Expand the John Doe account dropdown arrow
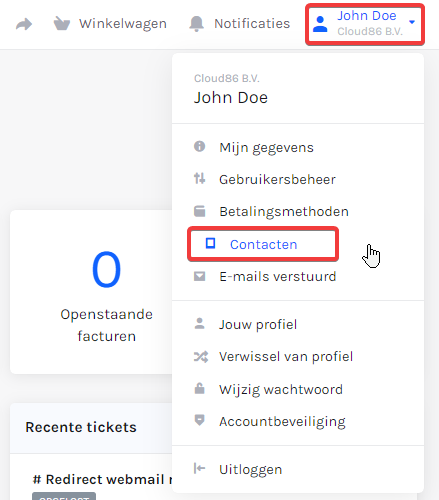 [412, 22]
